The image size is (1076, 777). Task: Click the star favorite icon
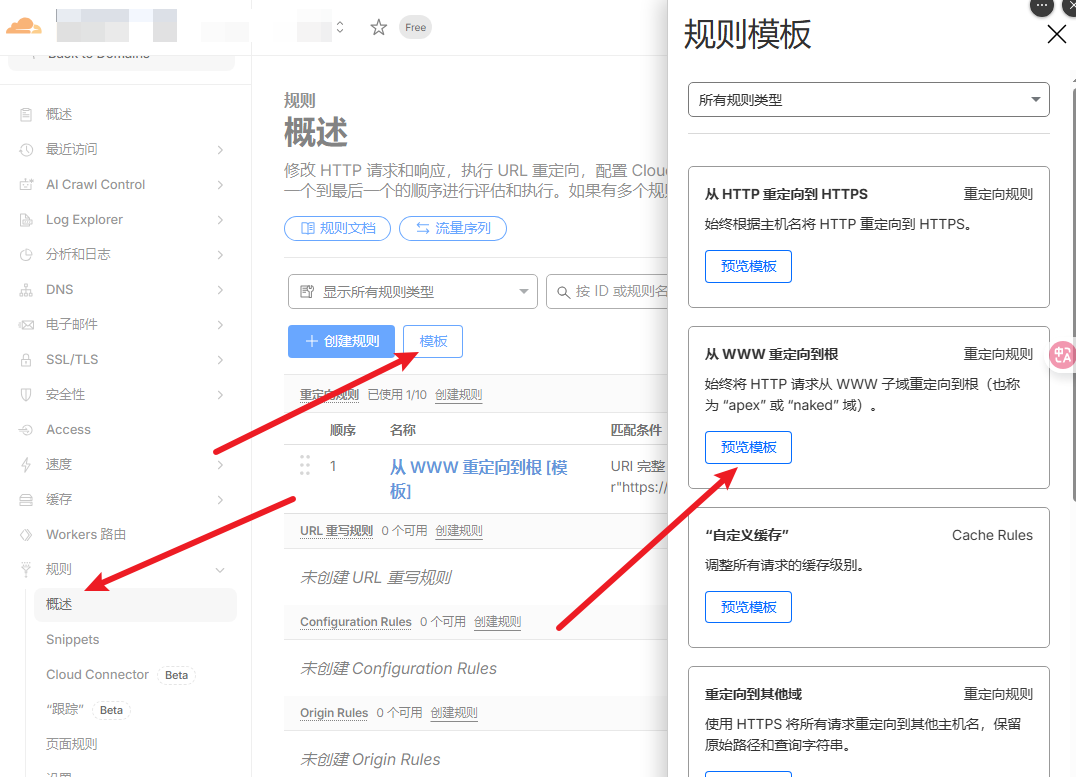click(x=378, y=28)
